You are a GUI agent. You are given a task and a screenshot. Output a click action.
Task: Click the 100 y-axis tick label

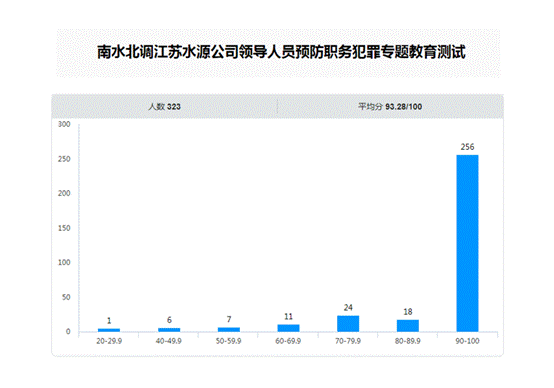pyautogui.click(x=64, y=262)
